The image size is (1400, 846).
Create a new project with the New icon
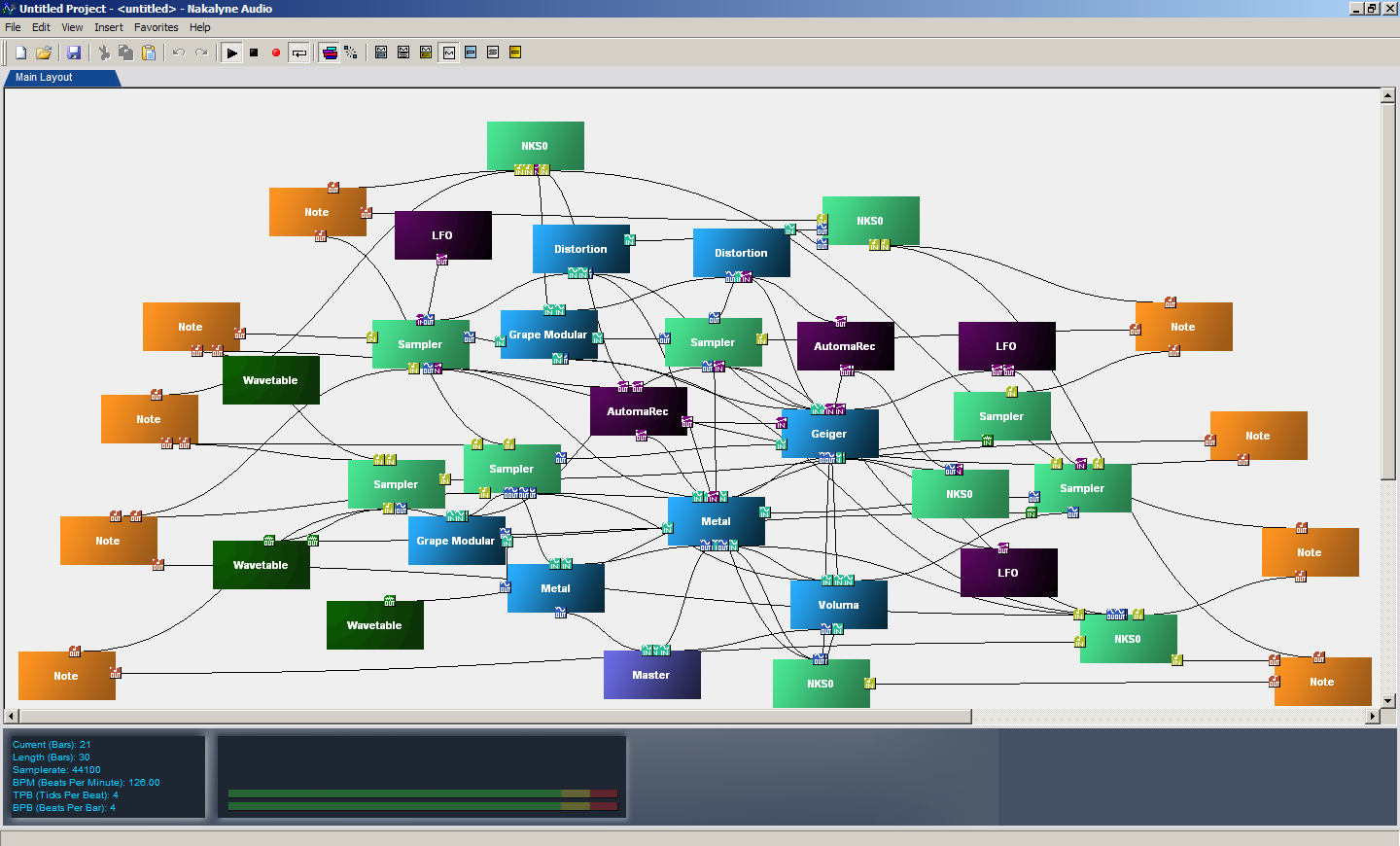[20, 53]
